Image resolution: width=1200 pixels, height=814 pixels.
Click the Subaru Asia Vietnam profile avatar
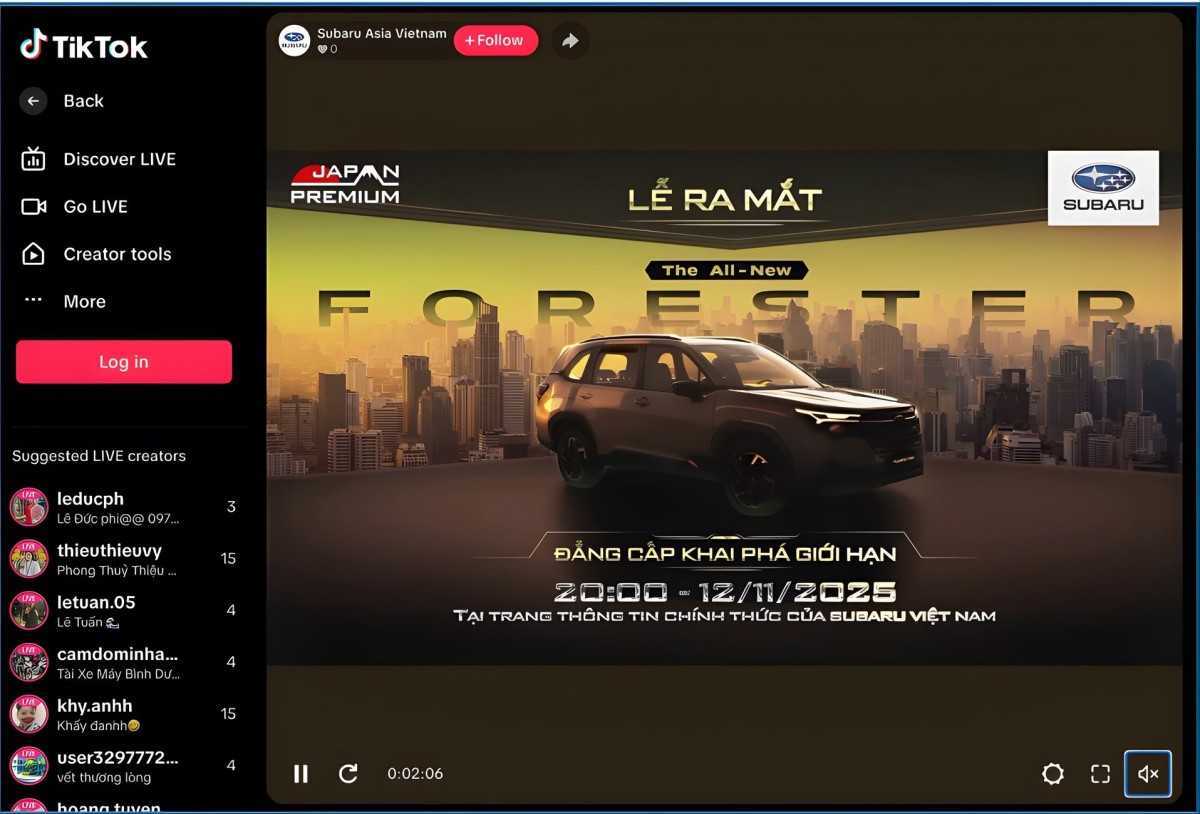point(294,40)
